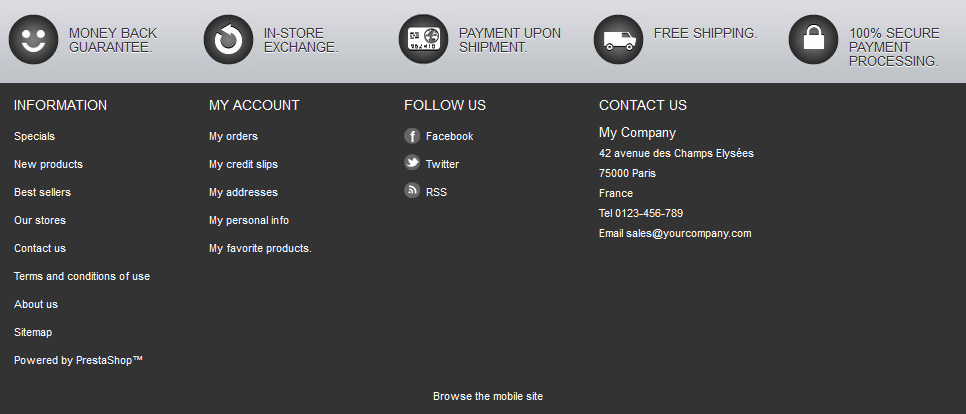
Task: Click the free shipping truck icon
Action: click(x=618, y=40)
